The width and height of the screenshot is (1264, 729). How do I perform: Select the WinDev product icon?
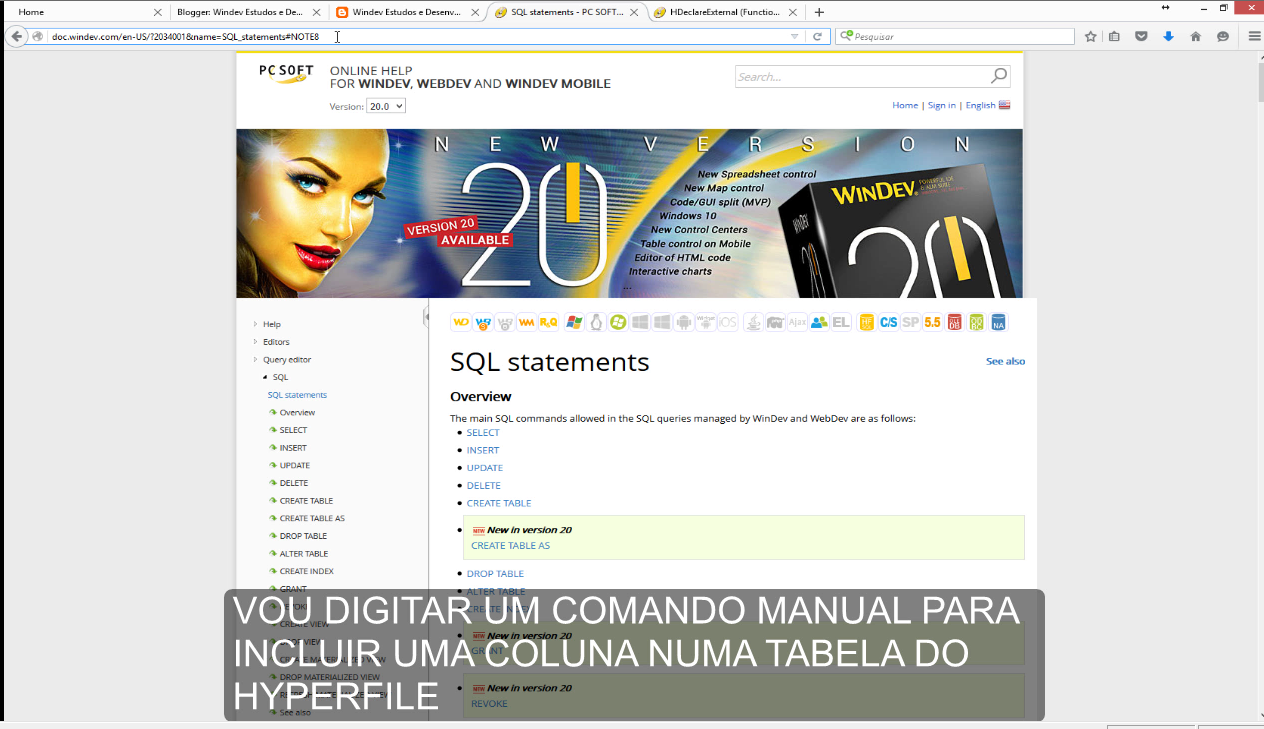click(x=460, y=322)
